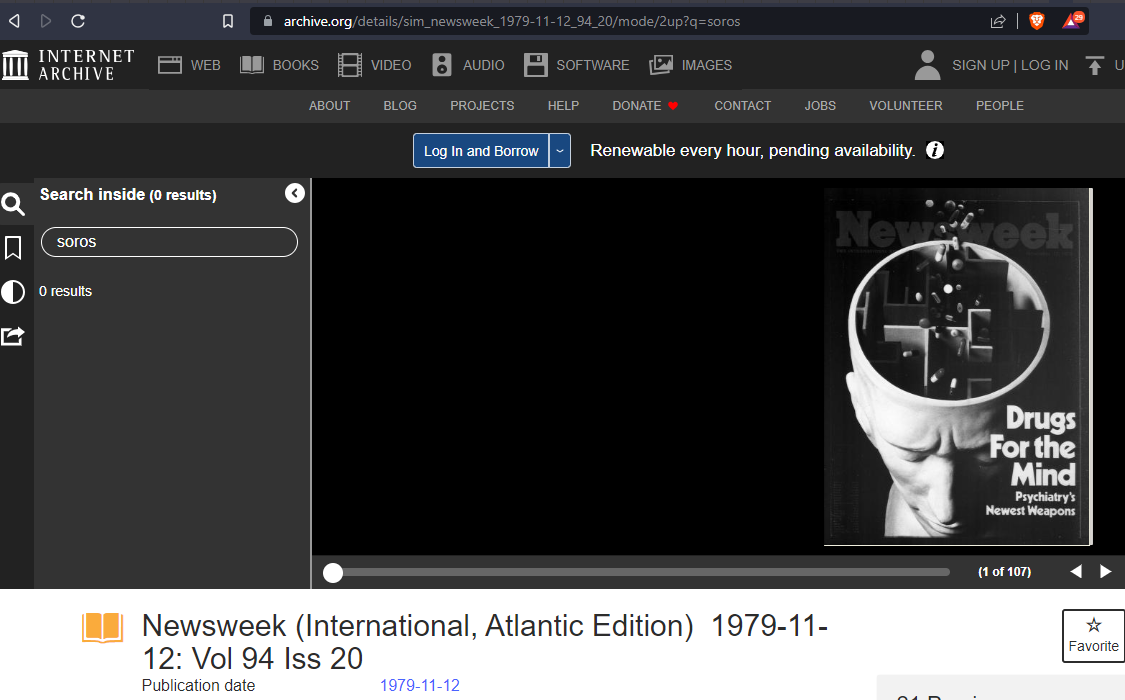This screenshot has height=700, width=1125.
Task: Open the AUDIO media menu
Action: coord(468,65)
